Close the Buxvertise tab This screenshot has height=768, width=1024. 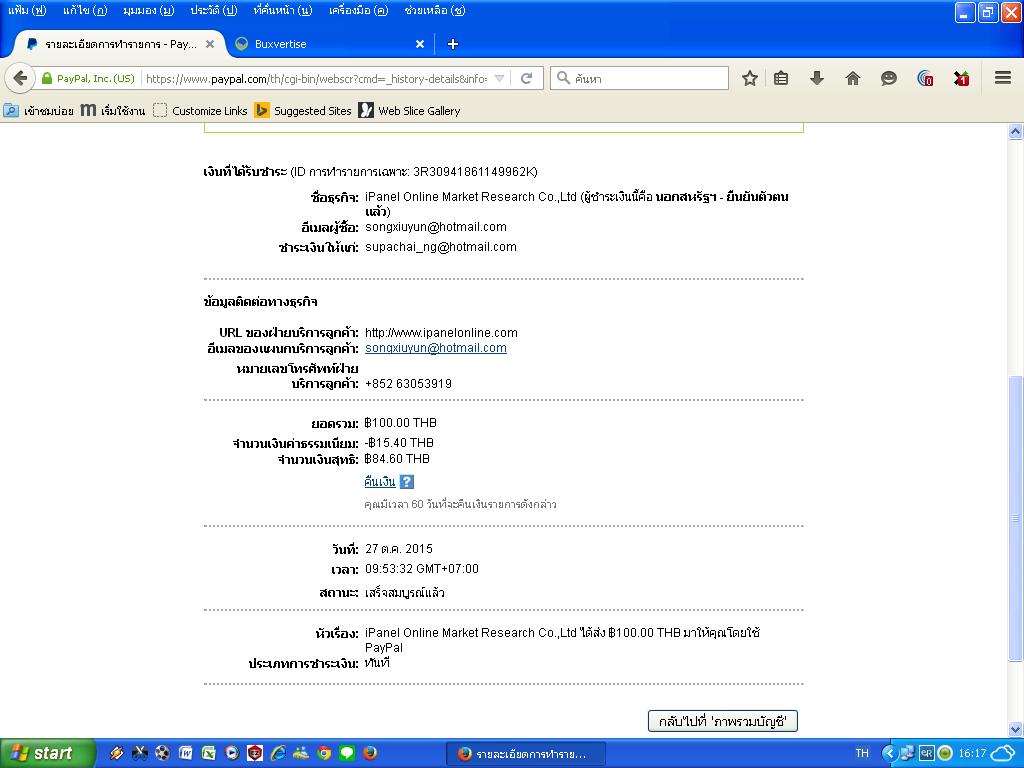(x=420, y=44)
